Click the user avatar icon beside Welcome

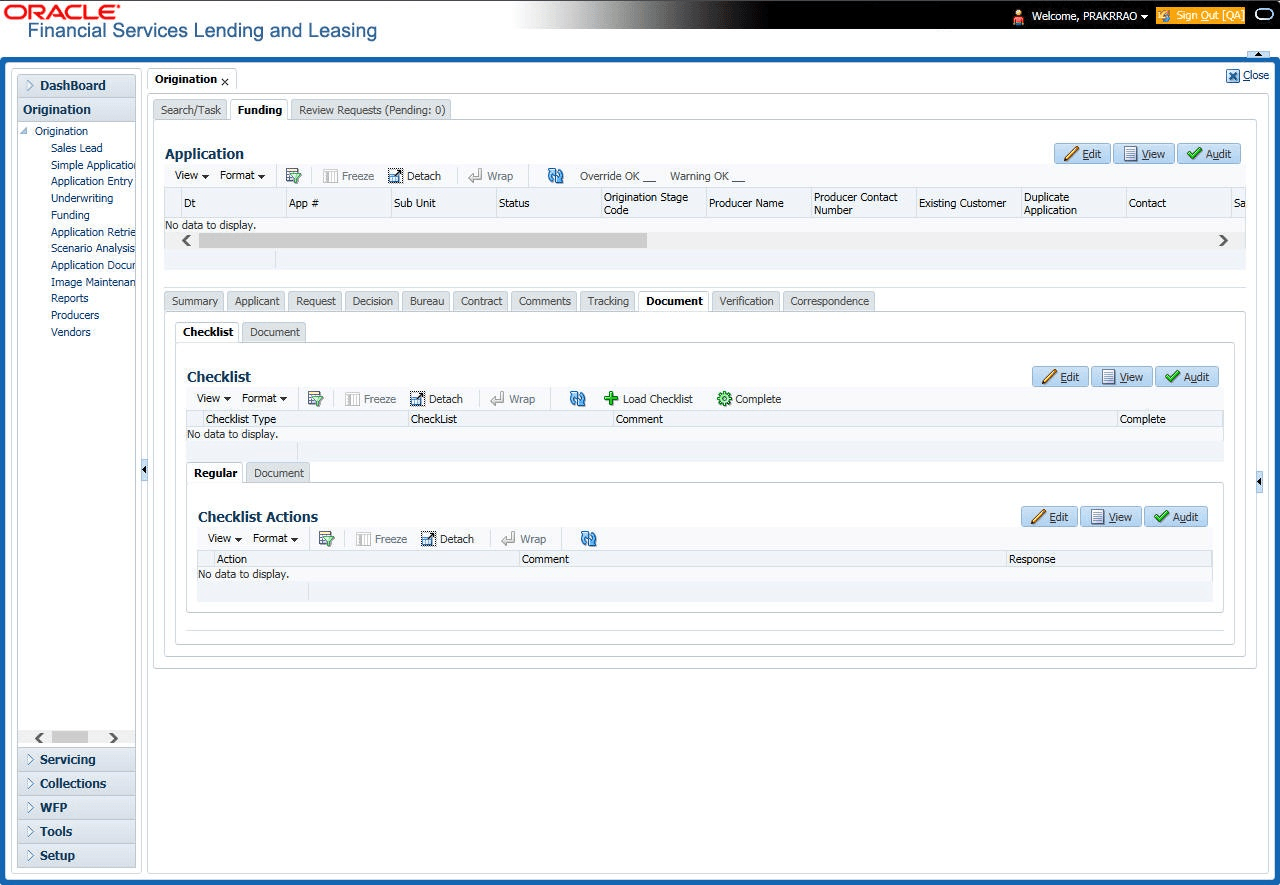coord(1018,16)
